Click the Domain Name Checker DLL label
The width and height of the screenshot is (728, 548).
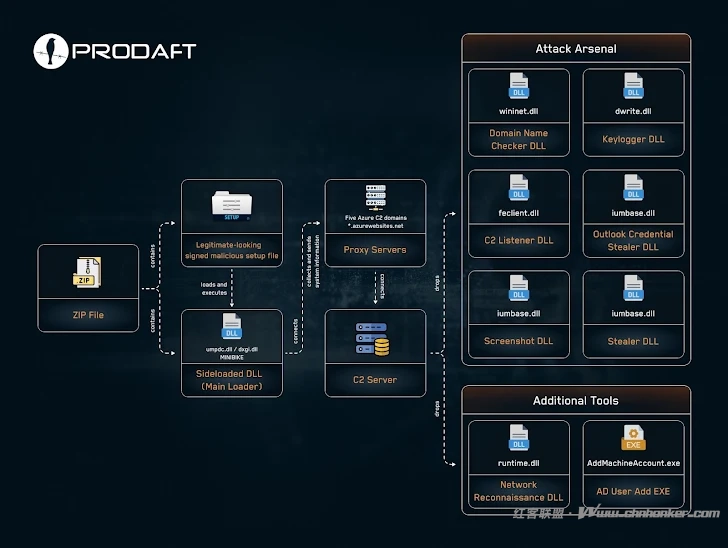coord(519,139)
